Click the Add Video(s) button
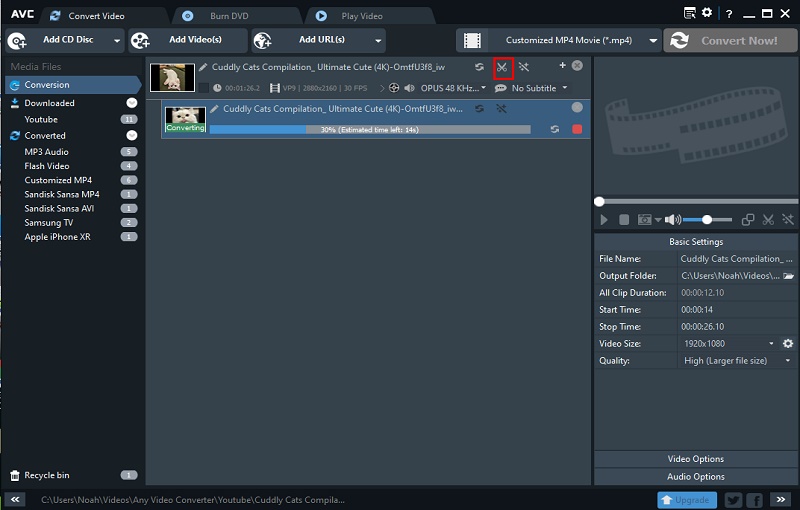800x510 pixels. click(x=187, y=40)
